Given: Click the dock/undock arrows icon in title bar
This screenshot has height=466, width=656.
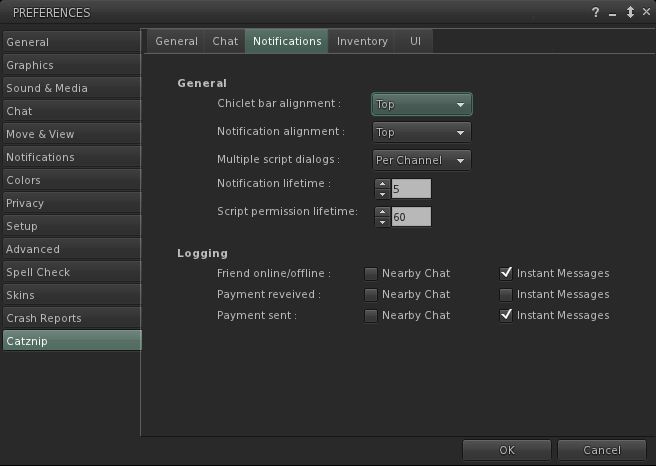Looking at the screenshot, I should click(x=629, y=12).
